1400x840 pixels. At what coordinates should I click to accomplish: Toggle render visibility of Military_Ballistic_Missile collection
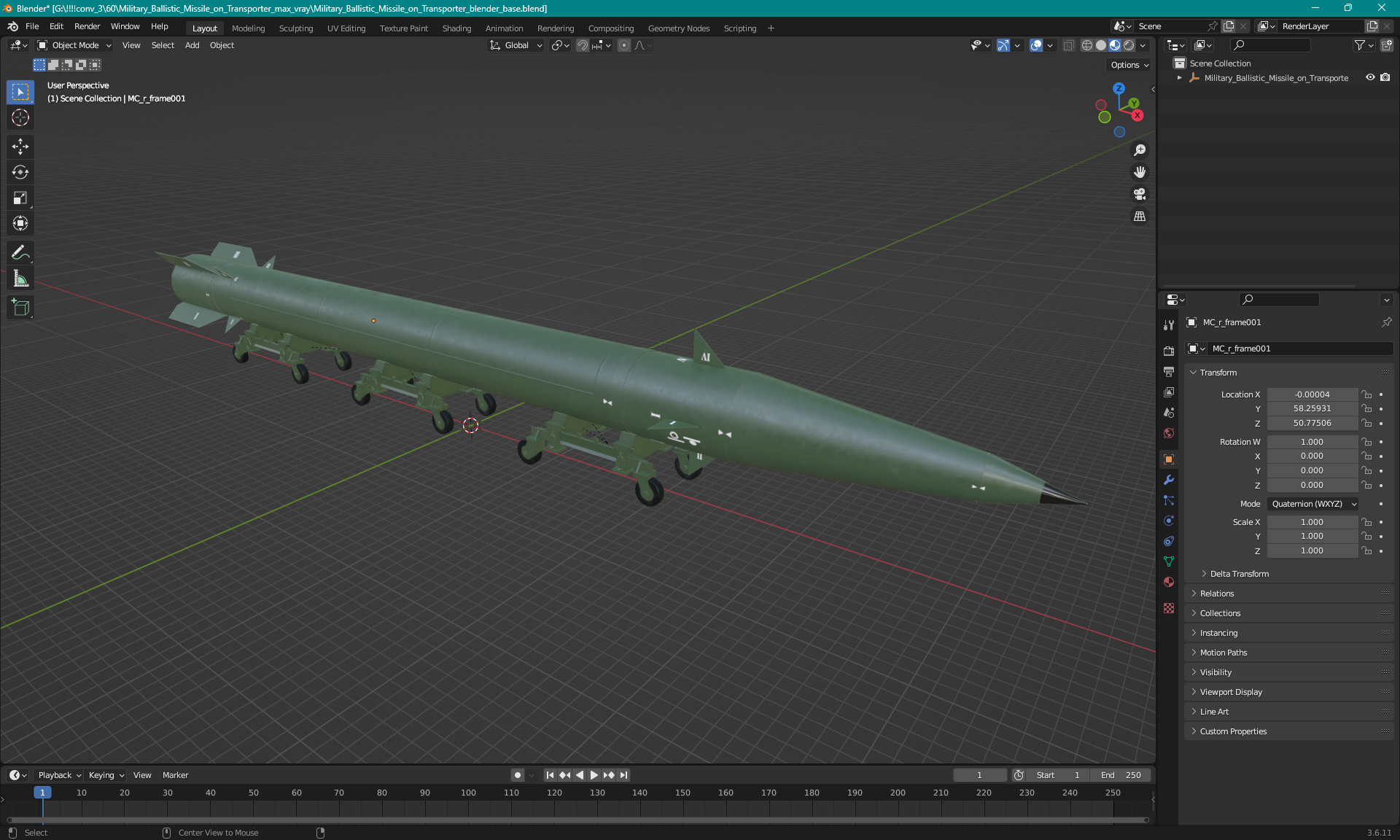tap(1385, 77)
